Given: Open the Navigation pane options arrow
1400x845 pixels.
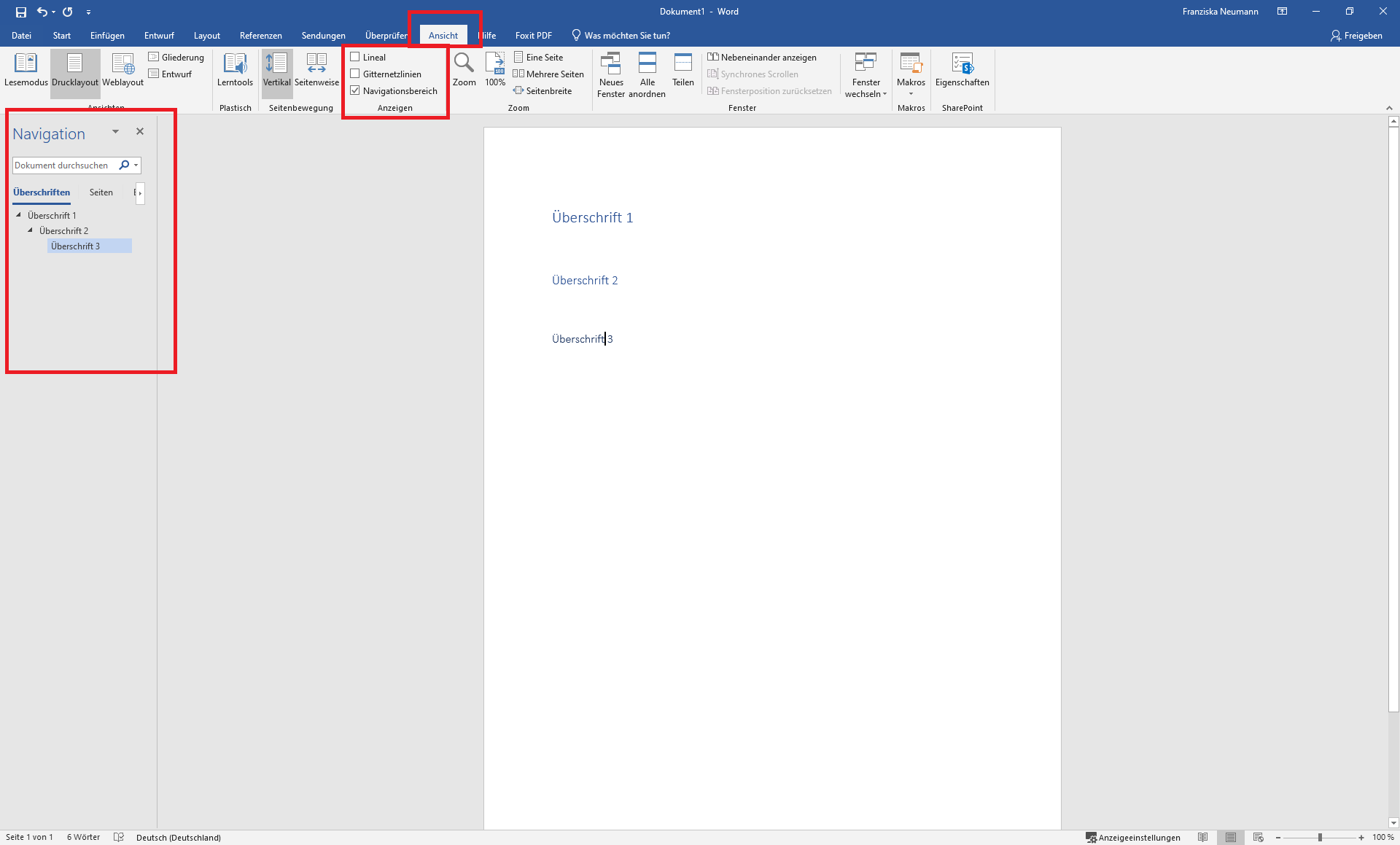Looking at the screenshot, I should 115,132.
